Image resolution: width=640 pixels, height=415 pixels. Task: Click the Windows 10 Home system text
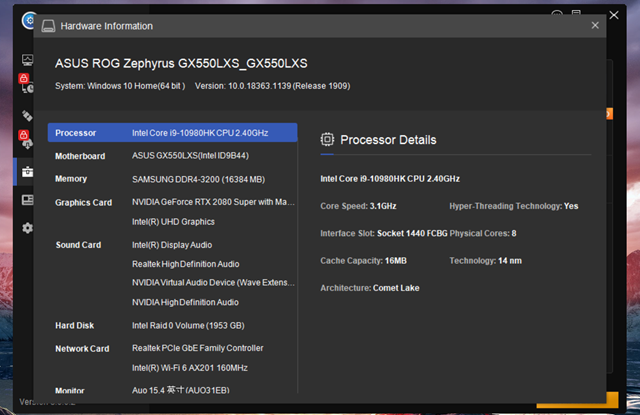tap(120, 86)
